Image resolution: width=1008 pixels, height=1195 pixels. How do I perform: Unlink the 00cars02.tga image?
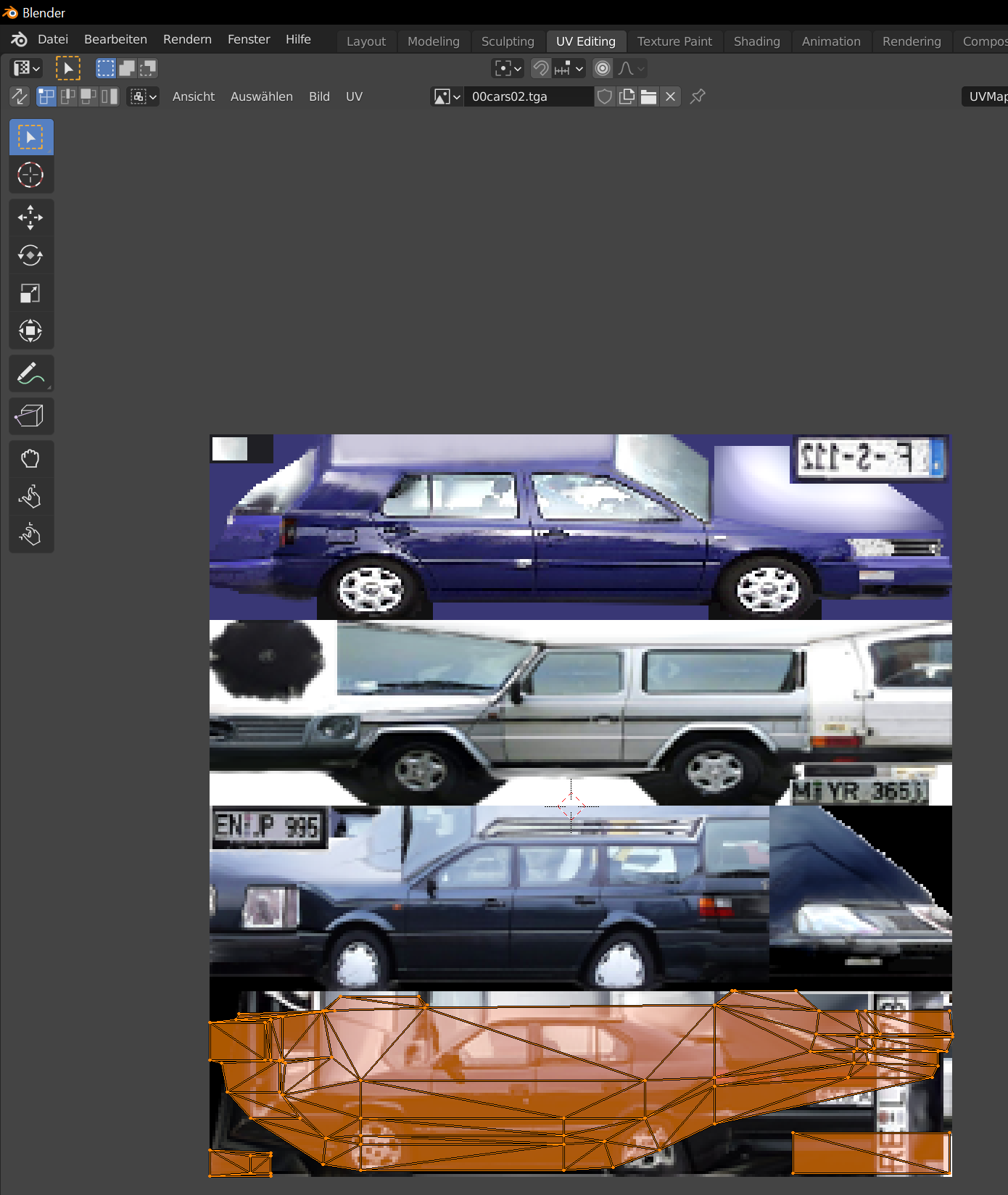click(671, 96)
